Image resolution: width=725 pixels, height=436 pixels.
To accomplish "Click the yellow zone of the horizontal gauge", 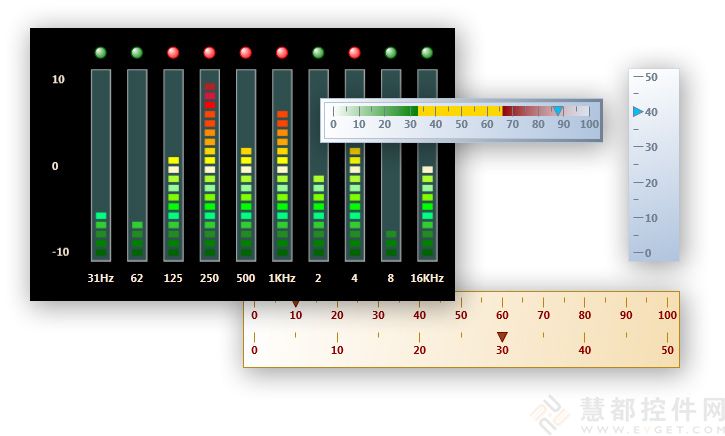I will tap(459, 110).
